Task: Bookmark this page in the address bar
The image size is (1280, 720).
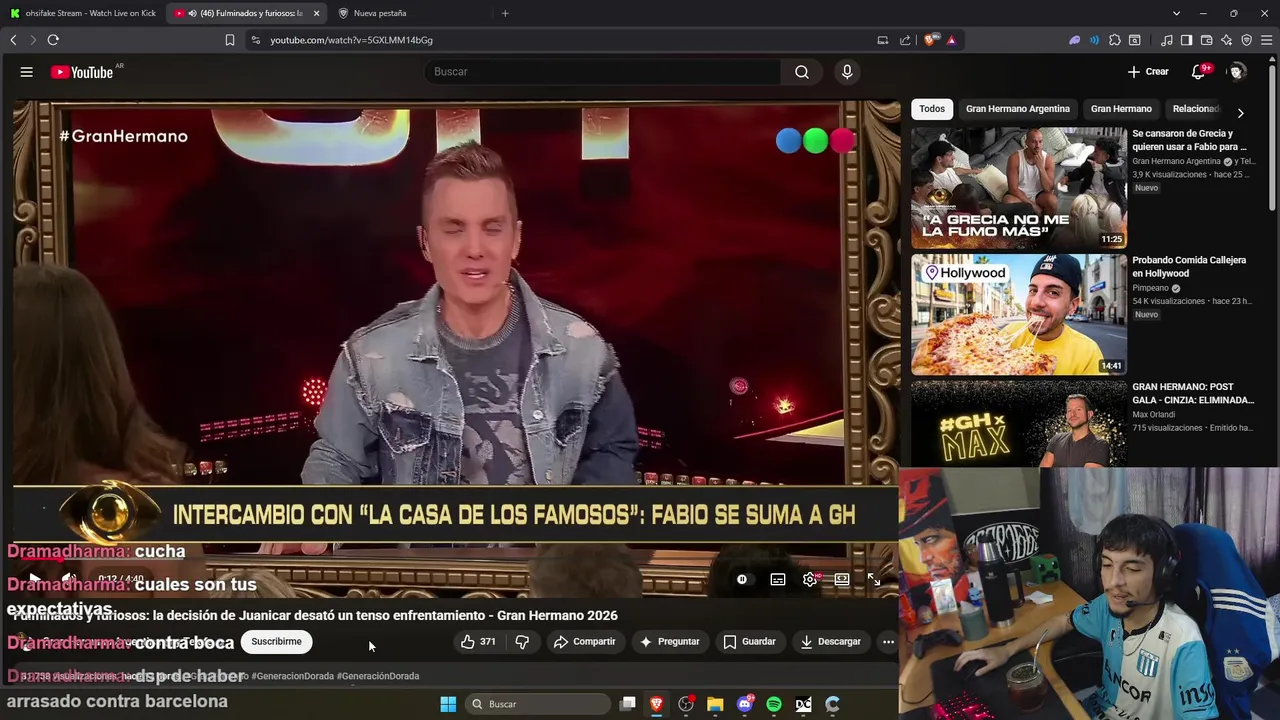Action: click(x=230, y=40)
